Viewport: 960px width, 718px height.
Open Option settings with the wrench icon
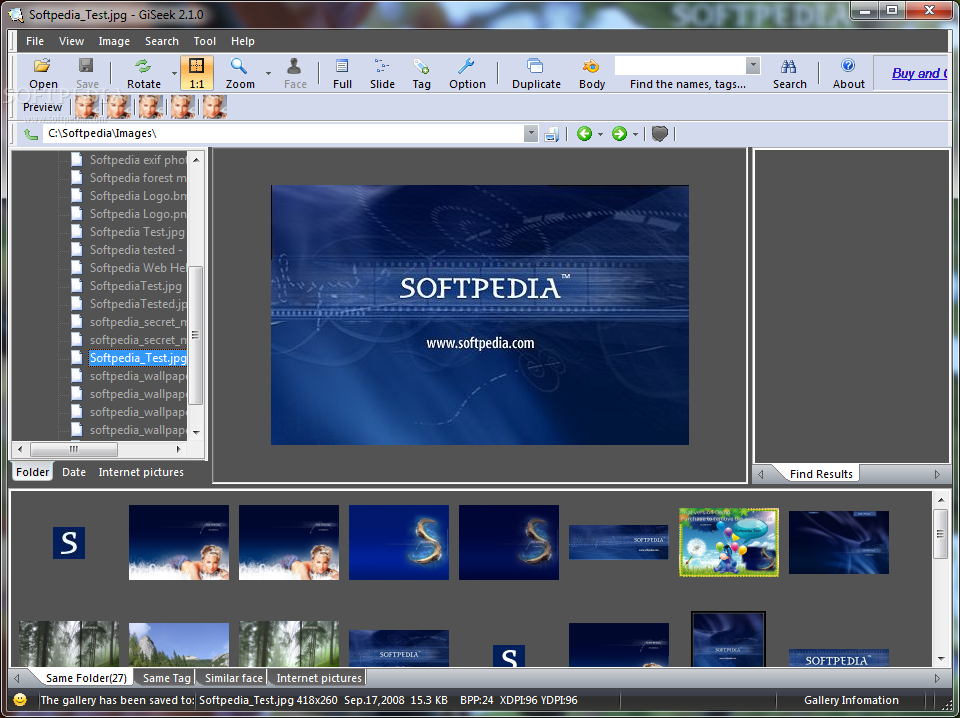(467, 73)
